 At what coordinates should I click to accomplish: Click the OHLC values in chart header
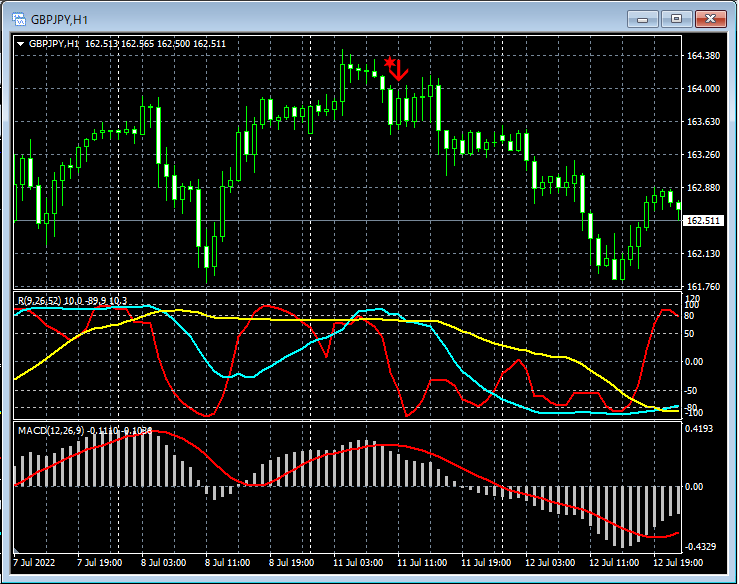tap(155, 43)
